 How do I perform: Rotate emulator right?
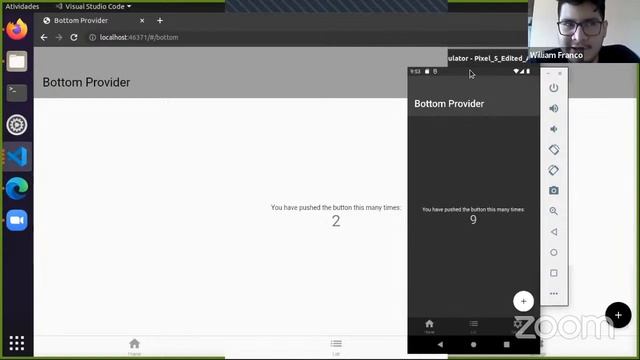pyautogui.click(x=553, y=170)
